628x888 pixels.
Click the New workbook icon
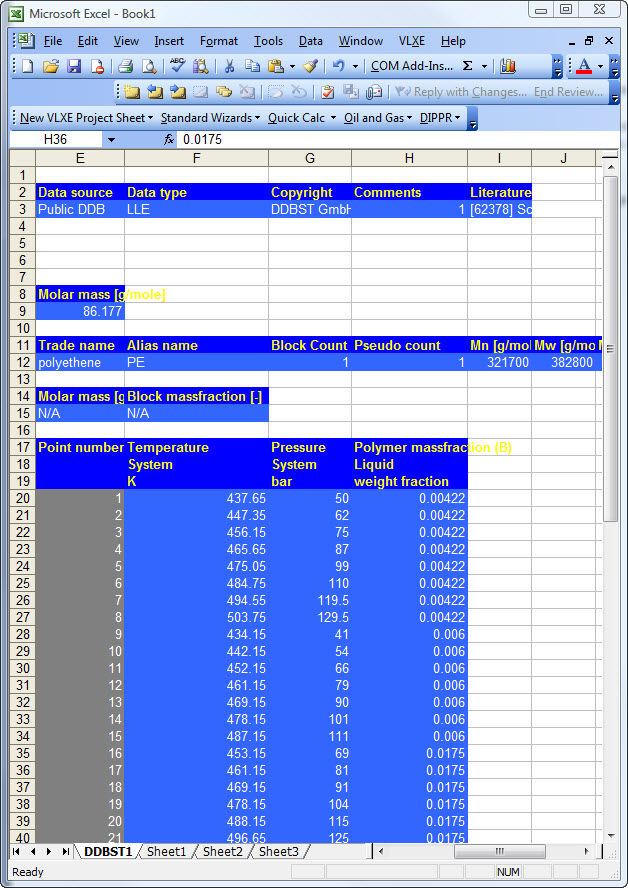tap(27, 67)
